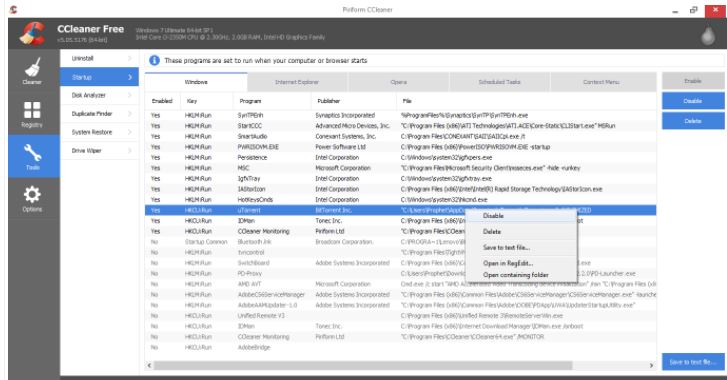The image size is (727, 380).
Task: Click the CCleaner logo in header
Action: pyautogui.click(x=32, y=33)
